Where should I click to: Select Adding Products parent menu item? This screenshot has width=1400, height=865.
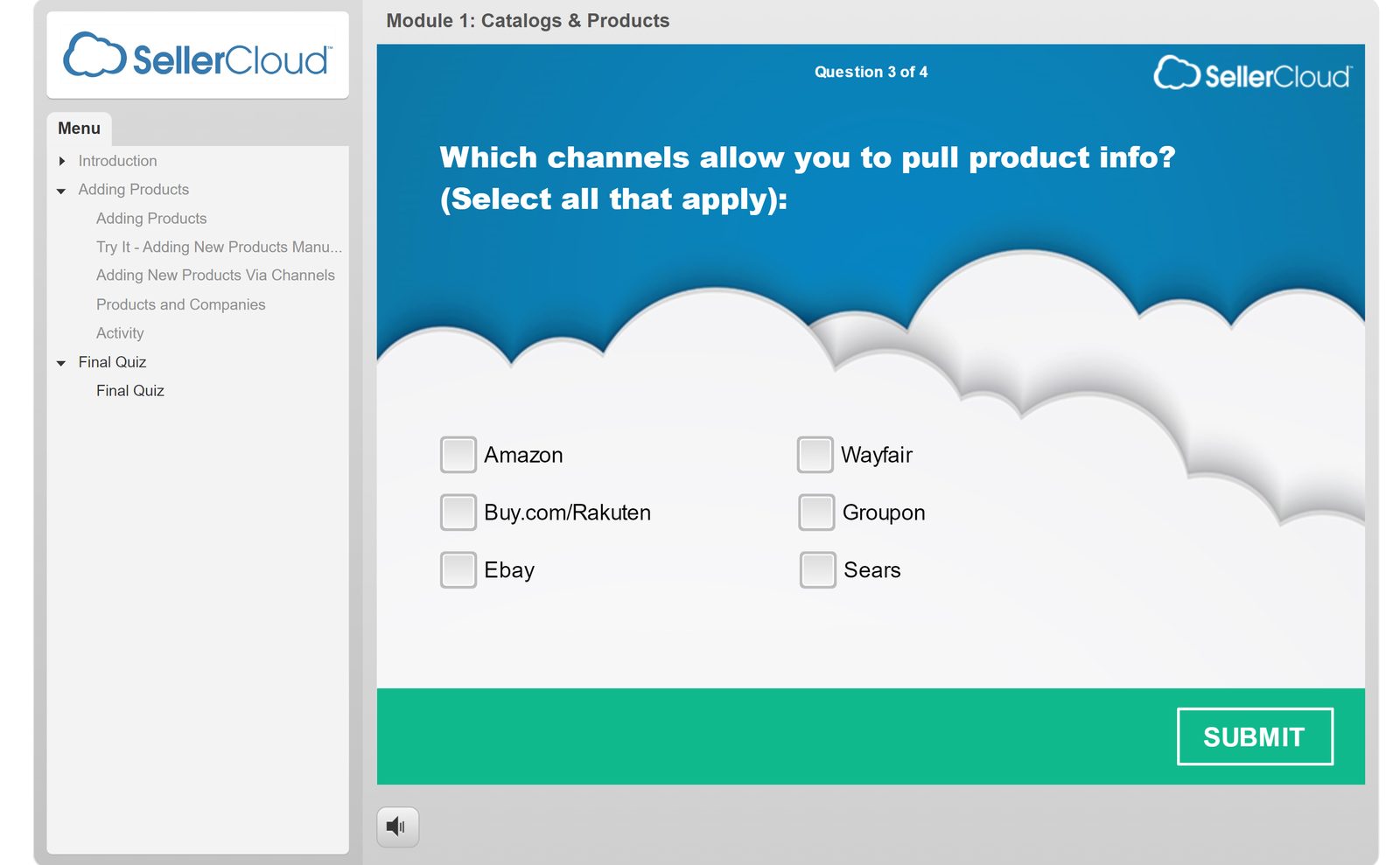(133, 190)
